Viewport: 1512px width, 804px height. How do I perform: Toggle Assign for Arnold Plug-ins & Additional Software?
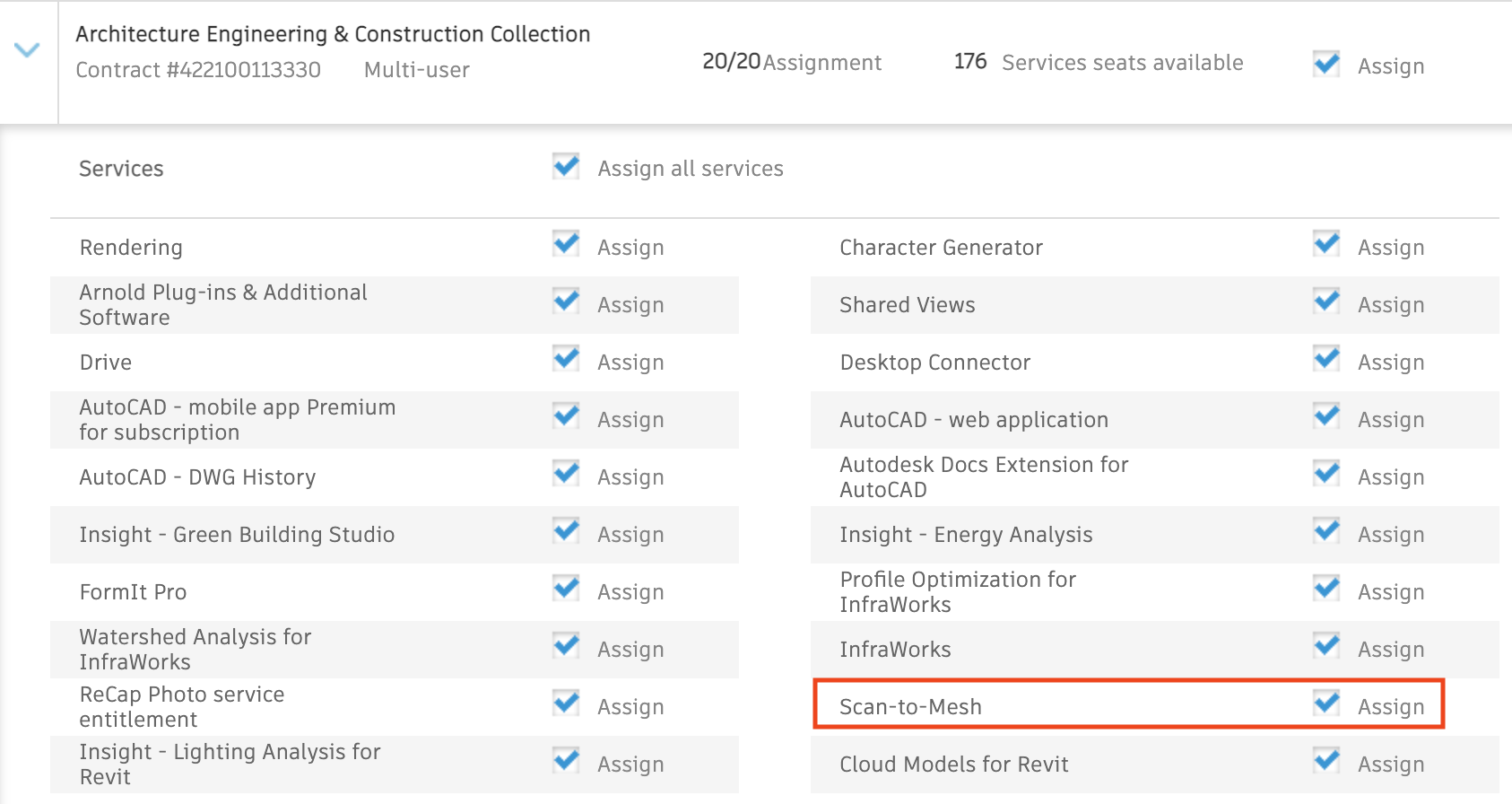[x=566, y=302]
